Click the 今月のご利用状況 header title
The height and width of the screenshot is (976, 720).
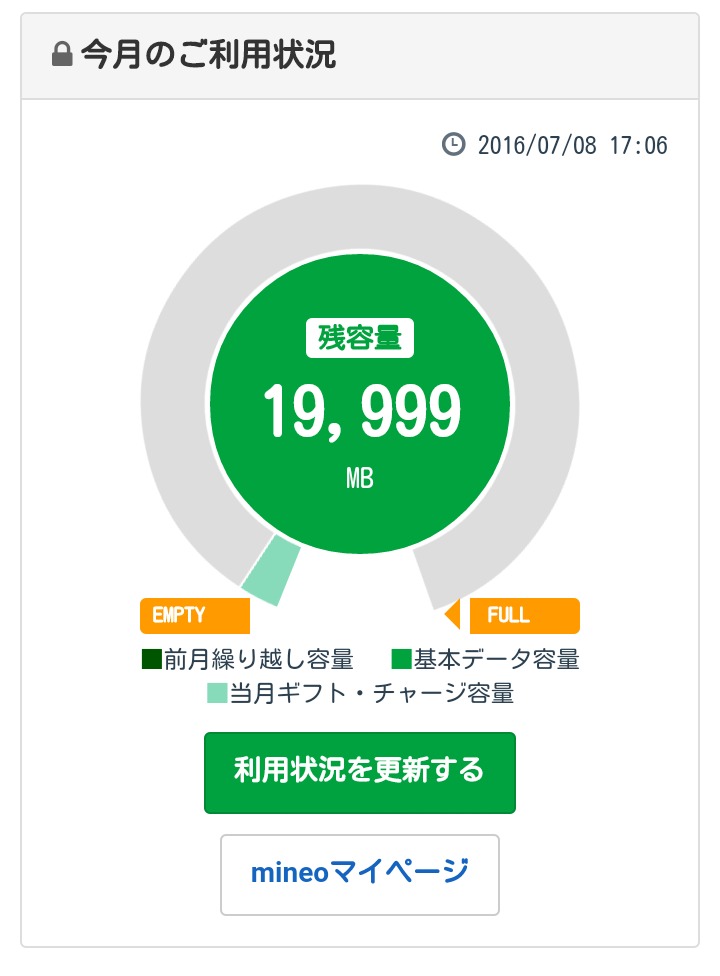(208, 56)
